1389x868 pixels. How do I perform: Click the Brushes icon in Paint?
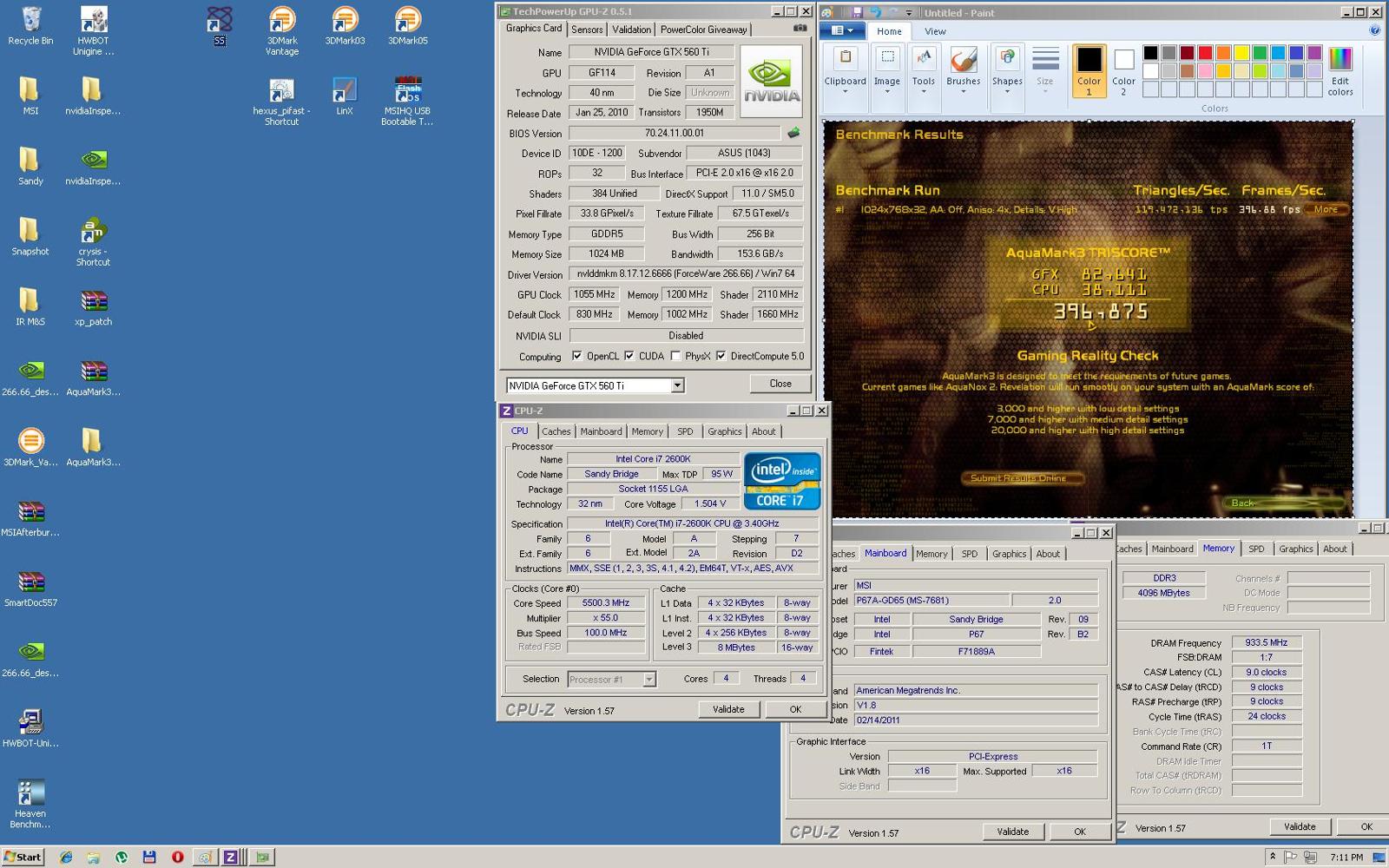[x=963, y=59]
